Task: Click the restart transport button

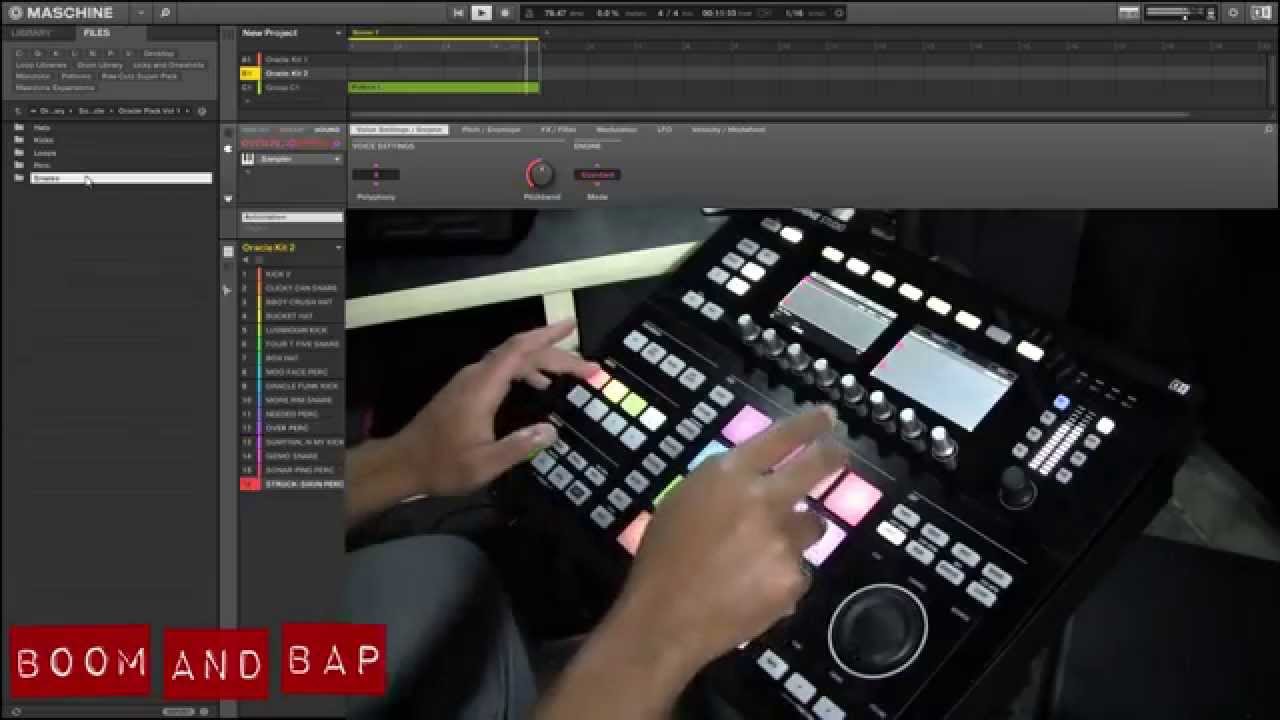Action: 458,13
